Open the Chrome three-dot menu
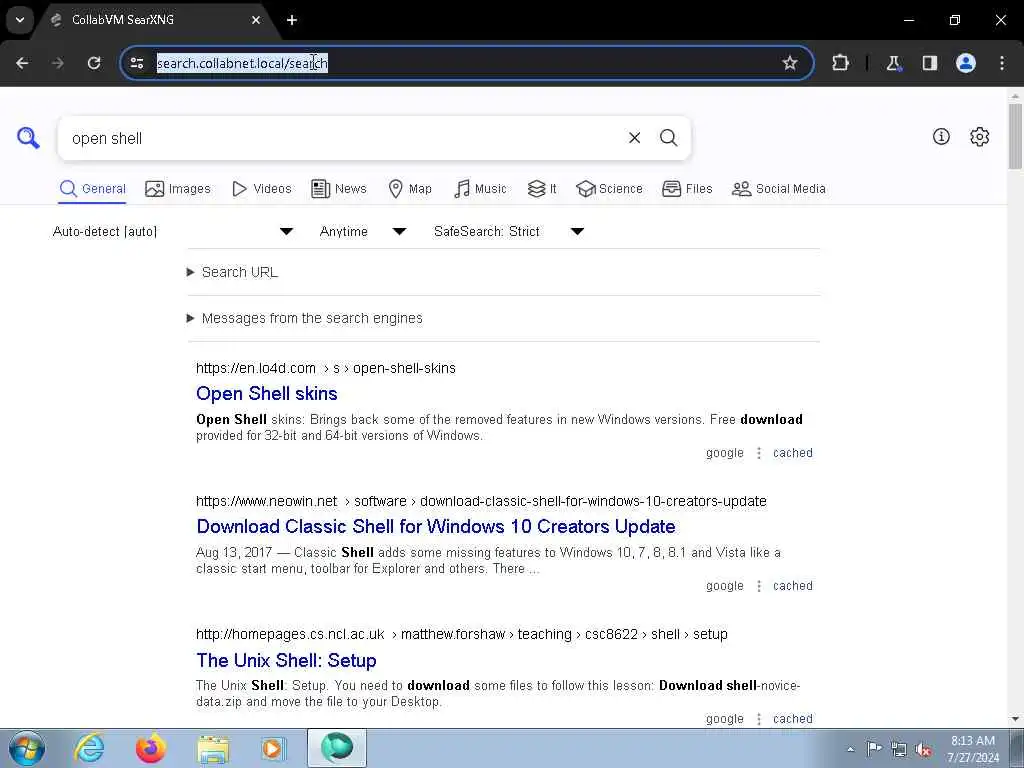Image resolution: width=1024 pixels, height=768 pixels. [x=1002, y=63]
